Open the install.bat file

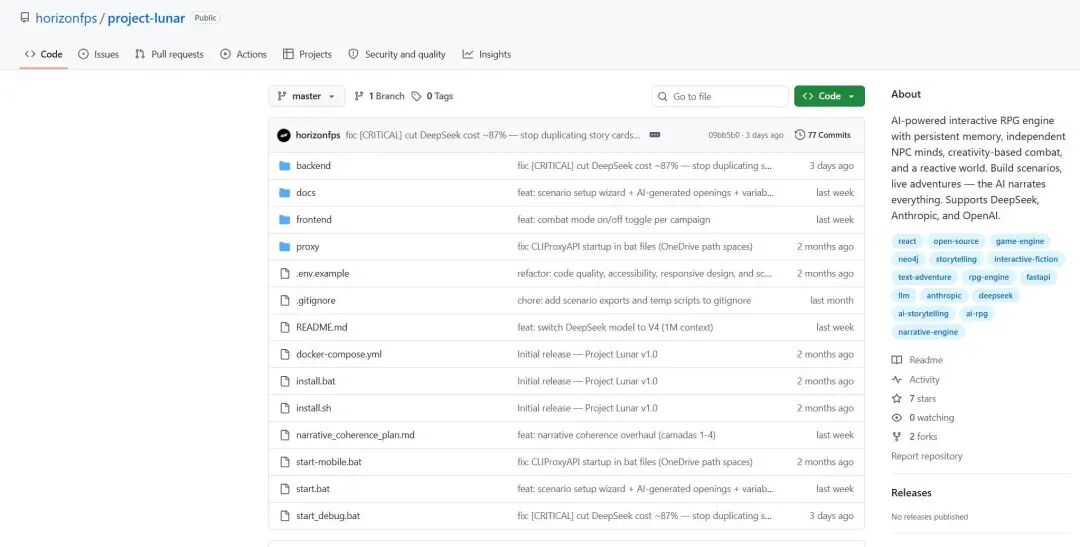tap(316, 381)
